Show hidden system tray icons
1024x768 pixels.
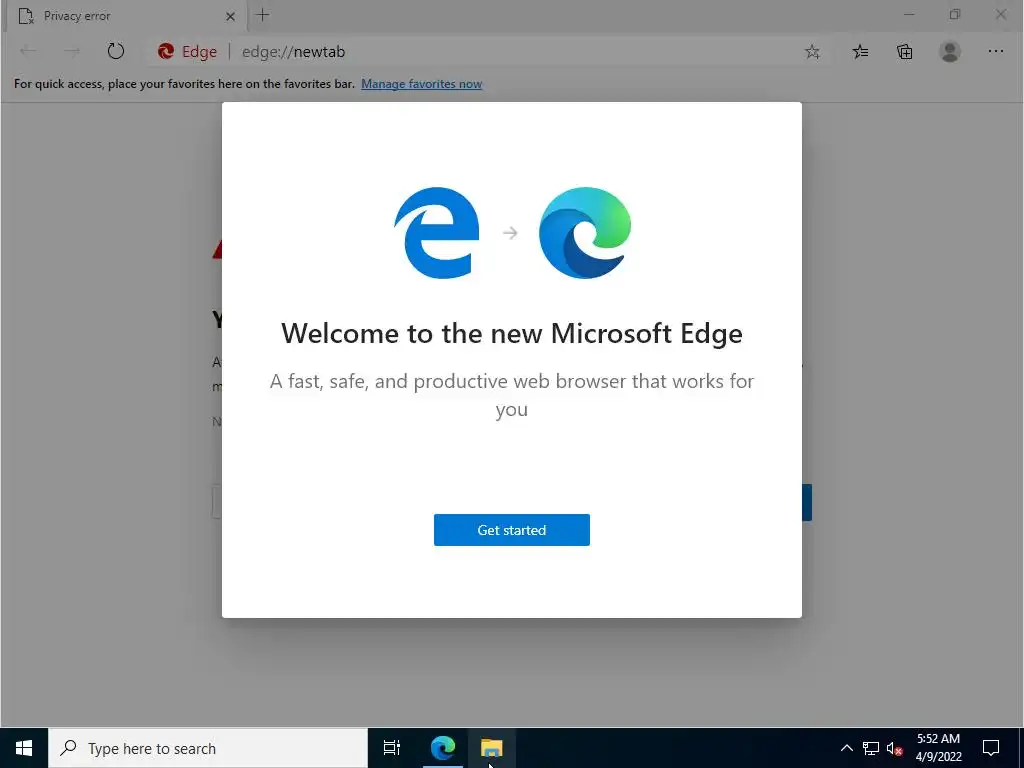[846, 748]
